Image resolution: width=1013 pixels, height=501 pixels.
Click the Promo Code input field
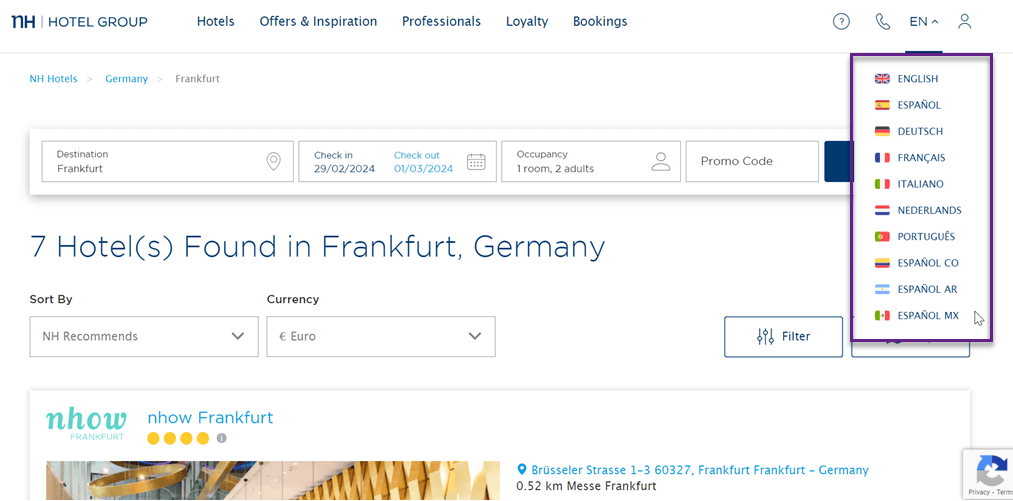pos(752,162)
